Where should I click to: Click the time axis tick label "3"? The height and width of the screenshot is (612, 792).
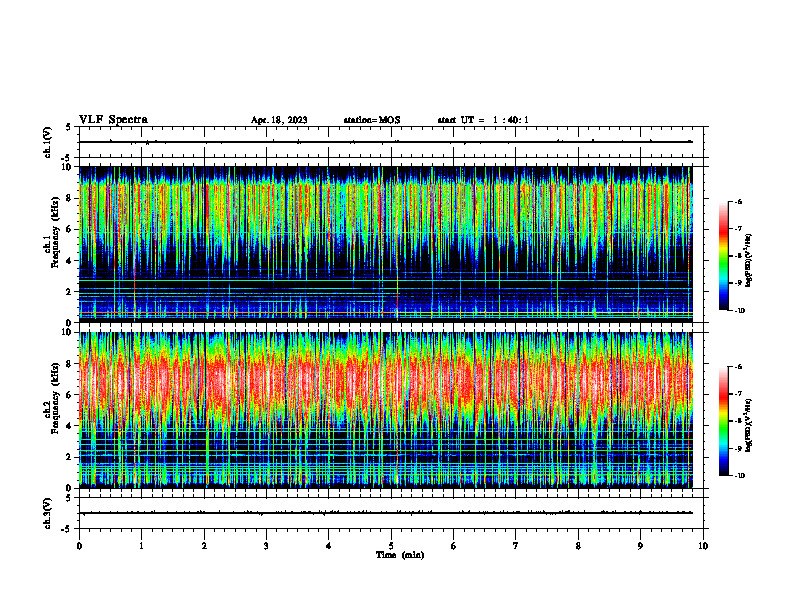click(x=266, y=545)
